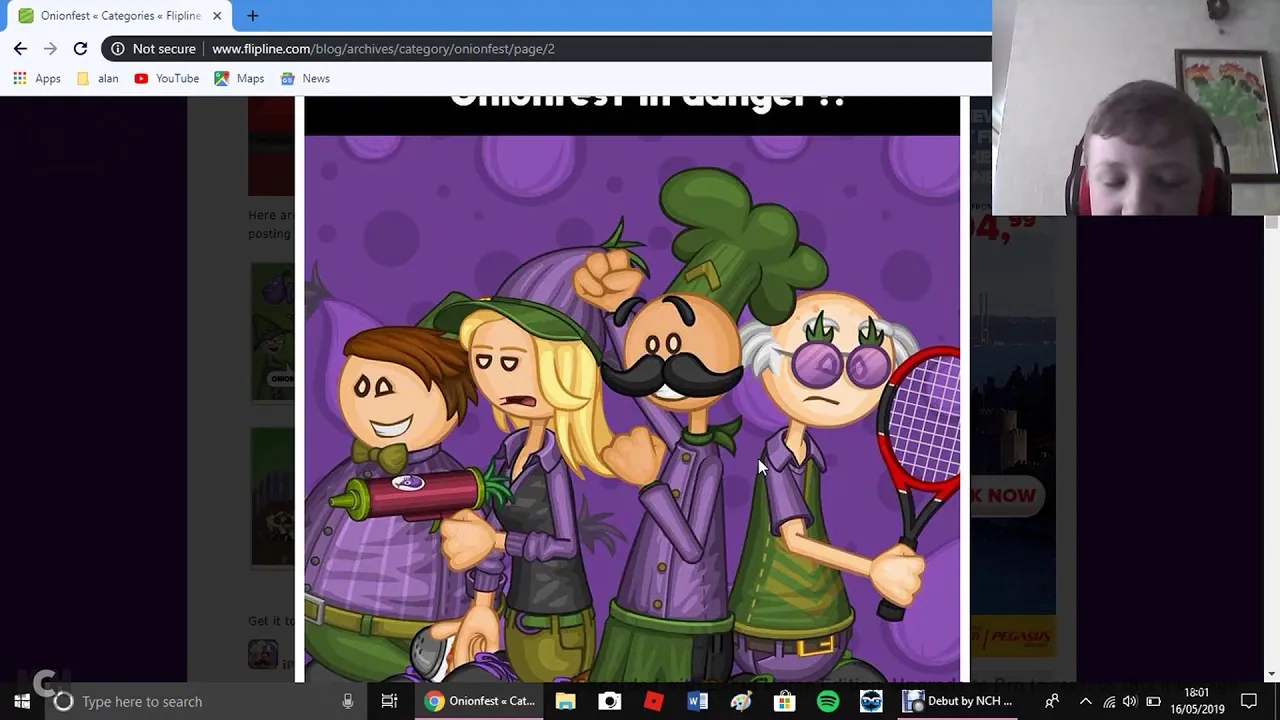Click the taskbar microphone icon
Image resolution: width=1280 pixels, height=720 pixels.
pos(347,701)
